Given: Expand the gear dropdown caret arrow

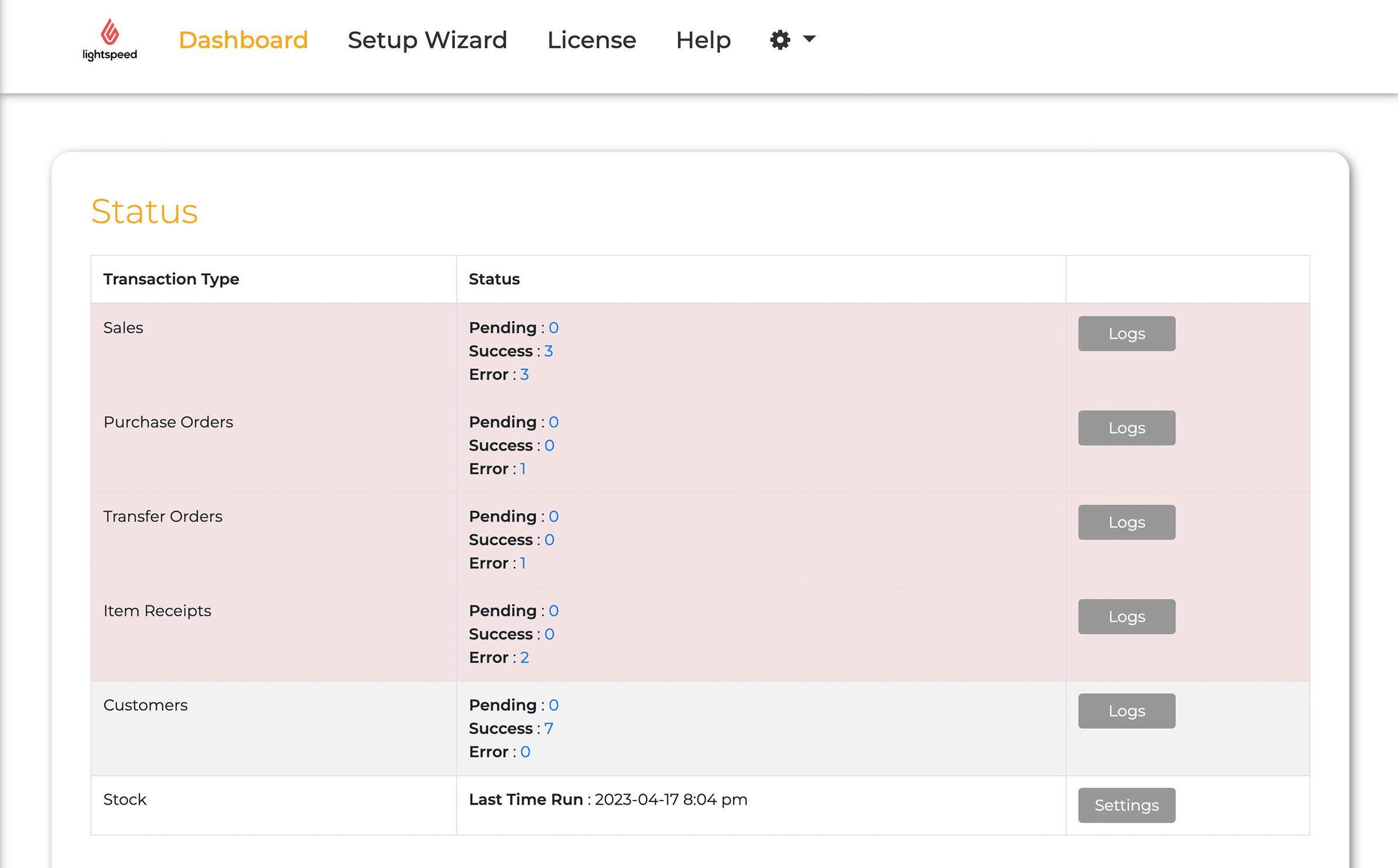Looking at the screenshot, I should 809,39.
